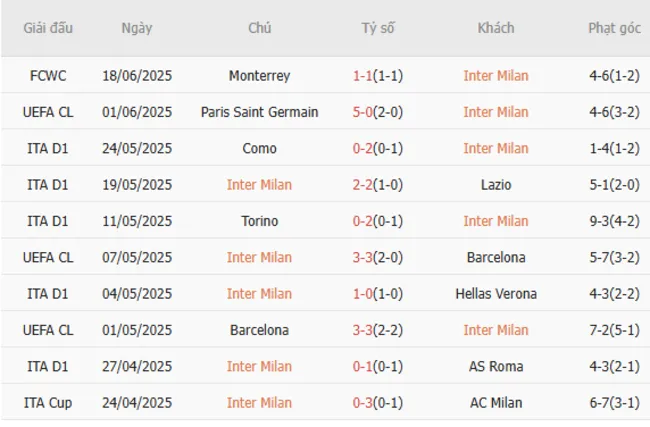The image size is (650, 427).
Task: Click the 'Ngày' date column header
Action: click(137, 28)
